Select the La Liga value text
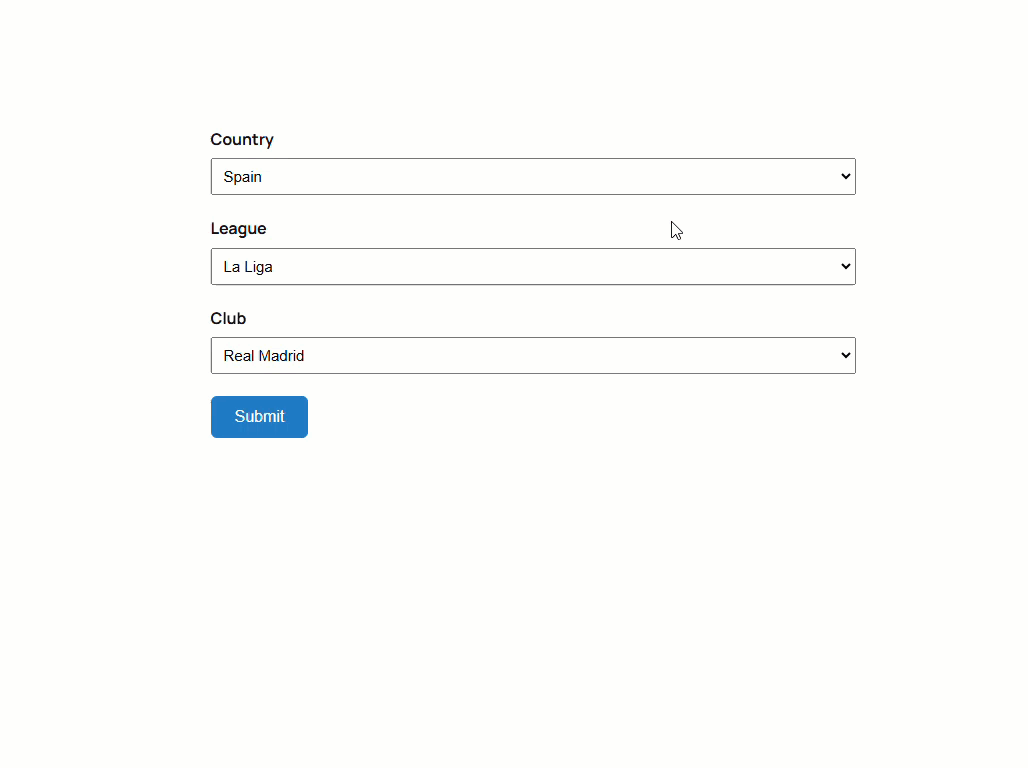Viewport: 1028px width, 768px height. click(248, 267)
